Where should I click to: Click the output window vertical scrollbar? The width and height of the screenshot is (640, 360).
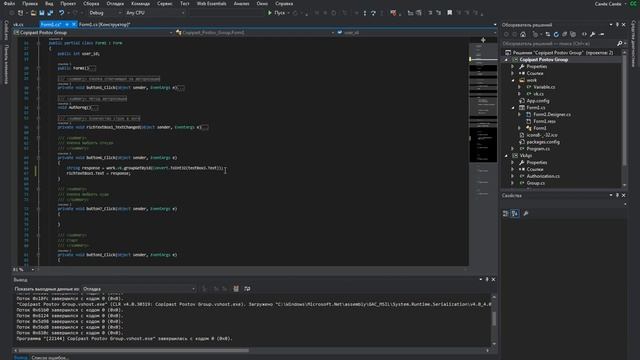pos(494,318)
